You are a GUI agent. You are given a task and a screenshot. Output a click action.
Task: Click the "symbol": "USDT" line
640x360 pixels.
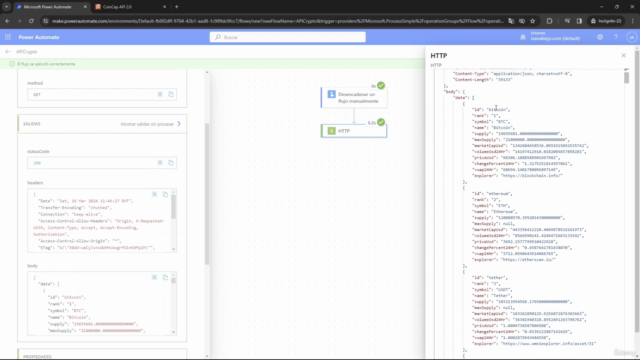point(492,289)
